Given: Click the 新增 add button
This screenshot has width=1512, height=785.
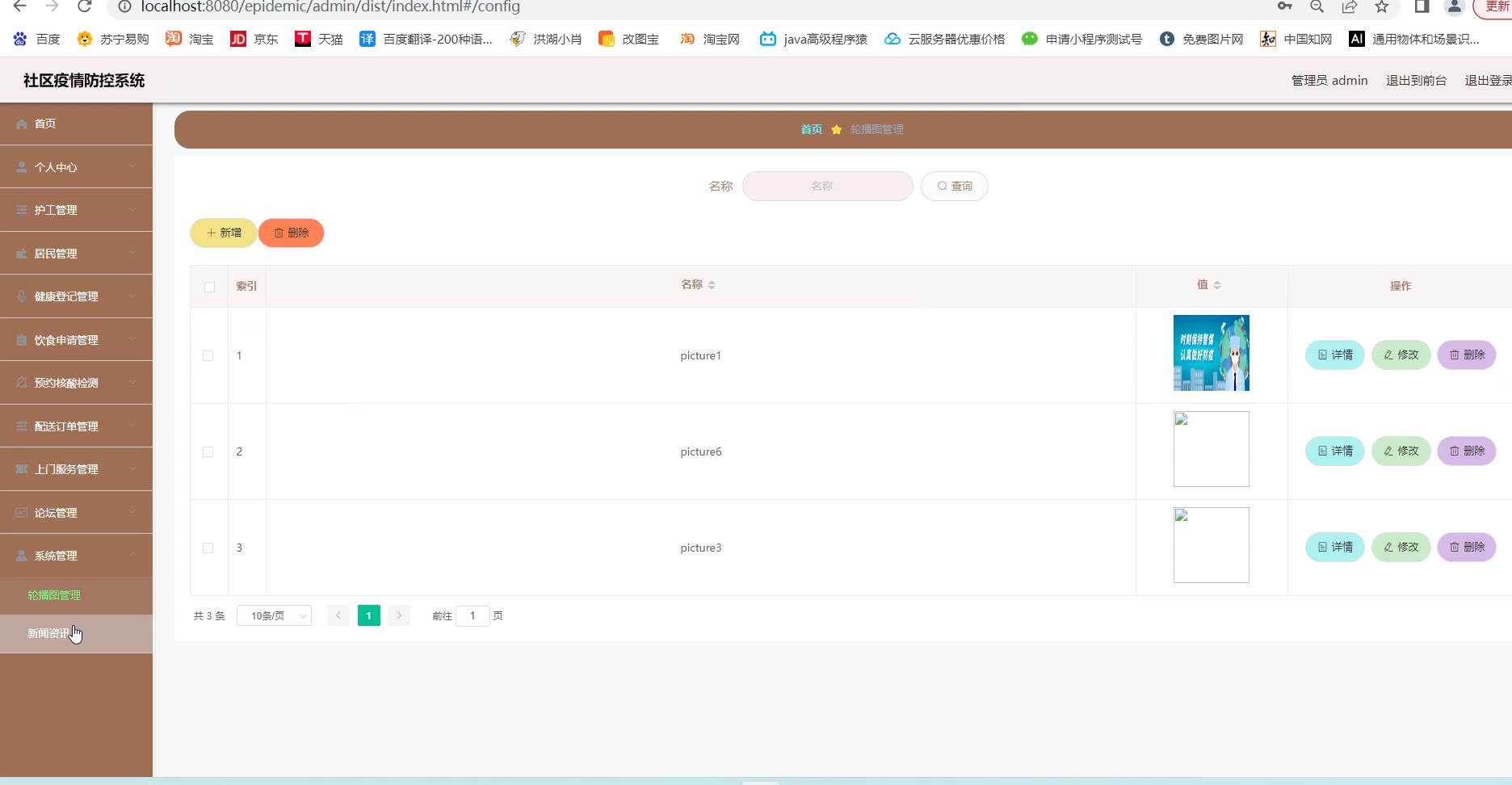Looking at the screenshot, I should point(224,233).
